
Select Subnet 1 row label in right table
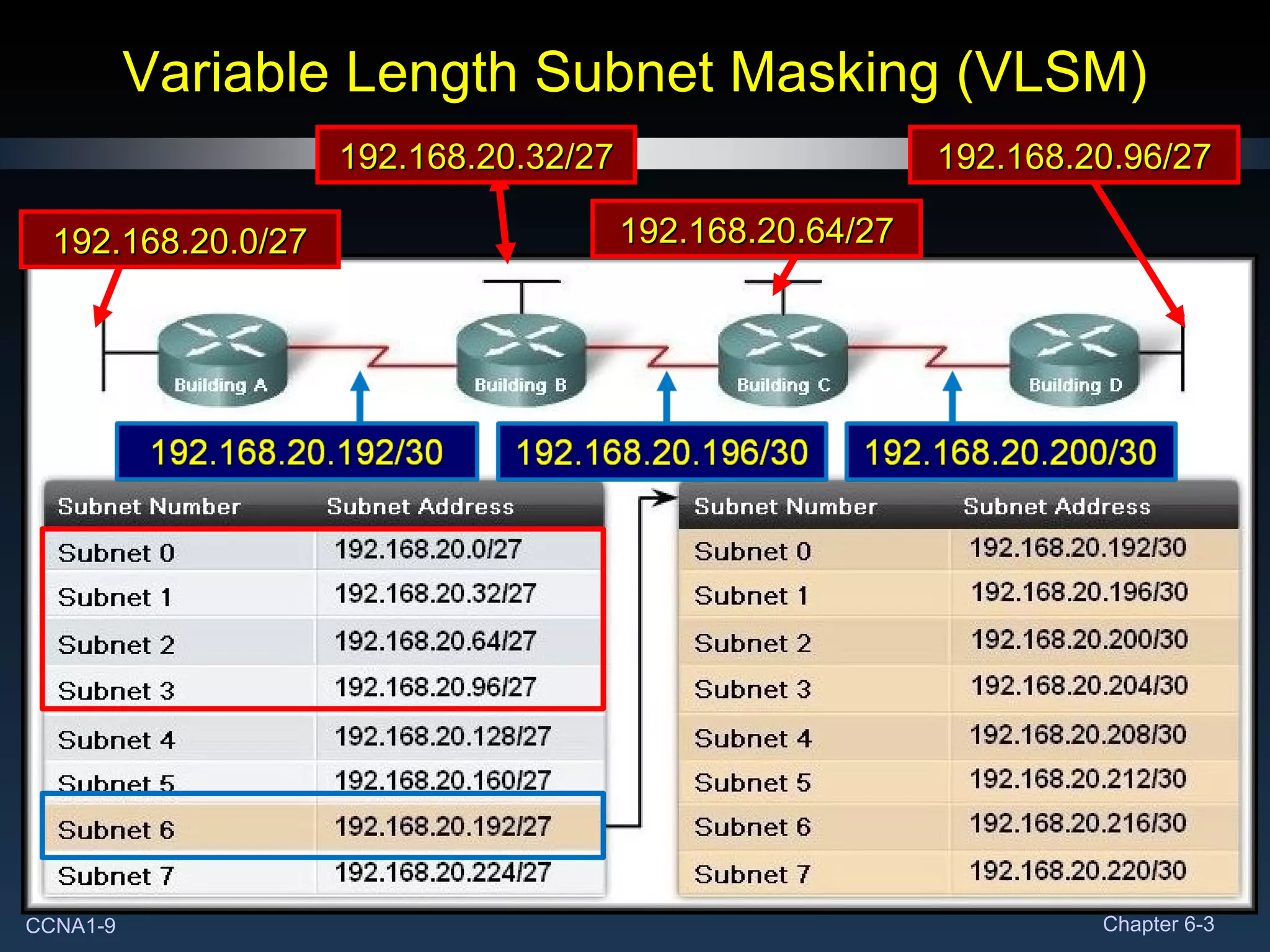coord(751,596)
